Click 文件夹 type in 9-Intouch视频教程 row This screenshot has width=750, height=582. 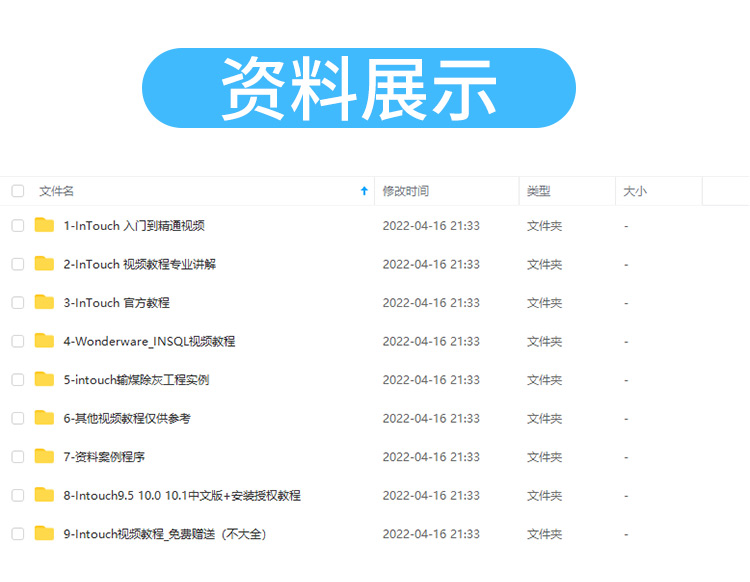544,534
